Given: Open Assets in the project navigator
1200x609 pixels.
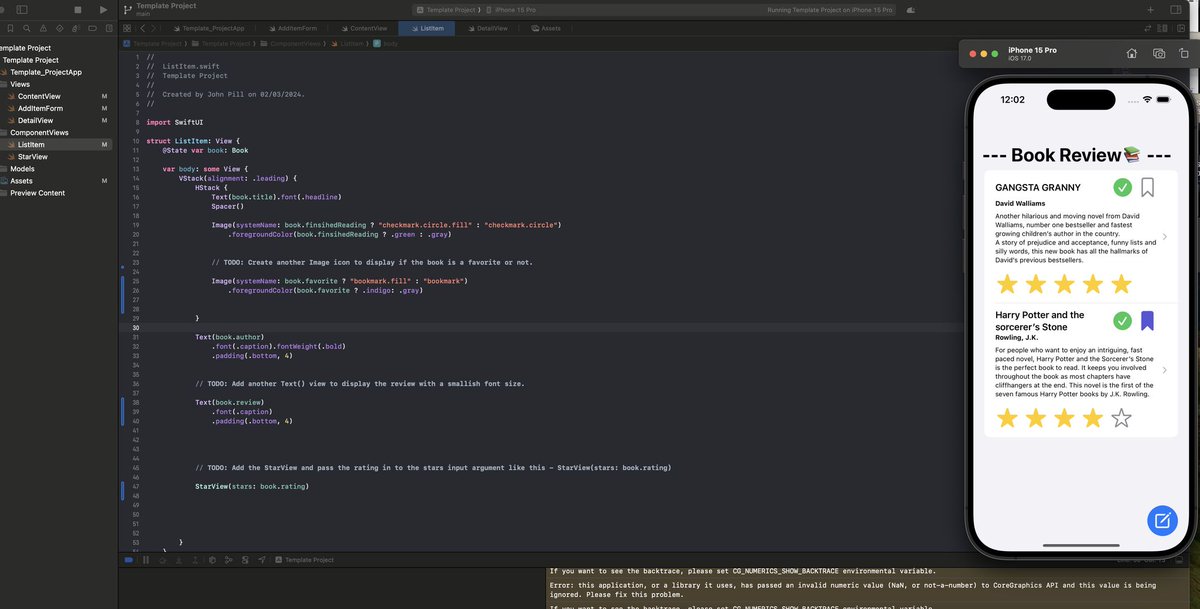Looking at the screenshot, I should (21, 181).
